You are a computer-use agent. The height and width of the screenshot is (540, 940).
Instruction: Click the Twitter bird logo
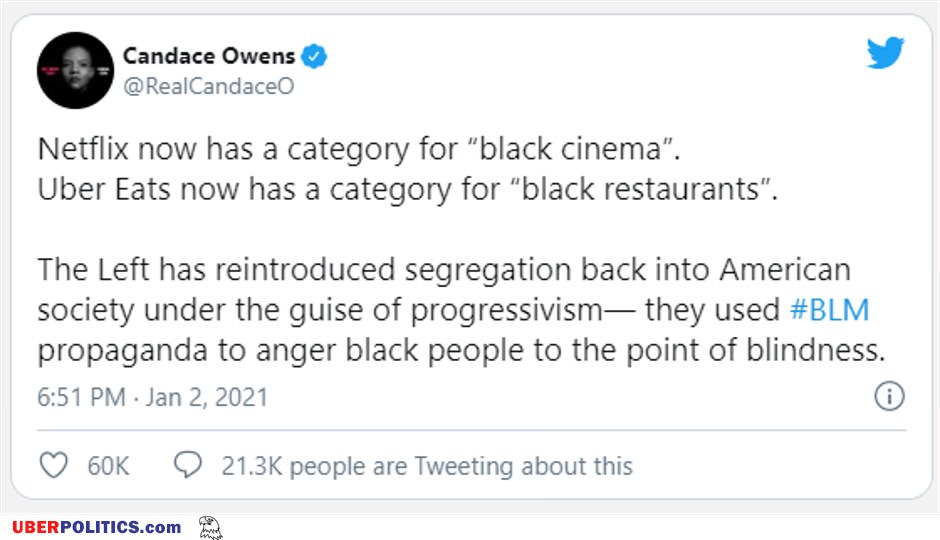tap(885, 53)
